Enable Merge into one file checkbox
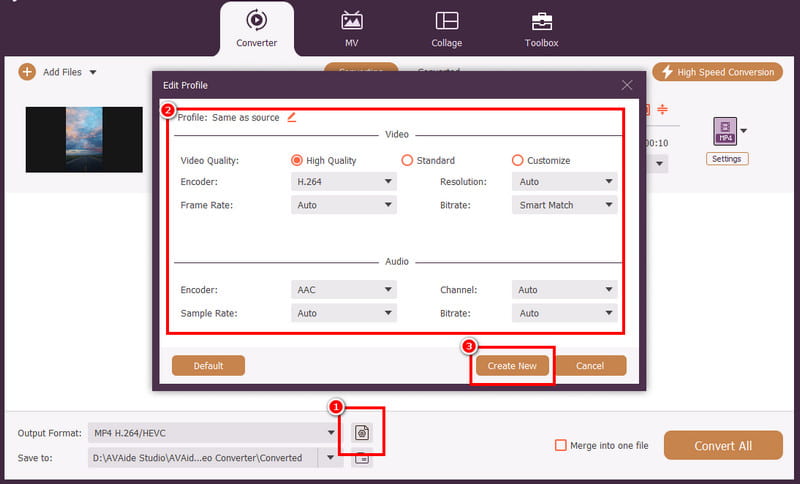This screenshot has width=800, height=484. pos(562,446)
